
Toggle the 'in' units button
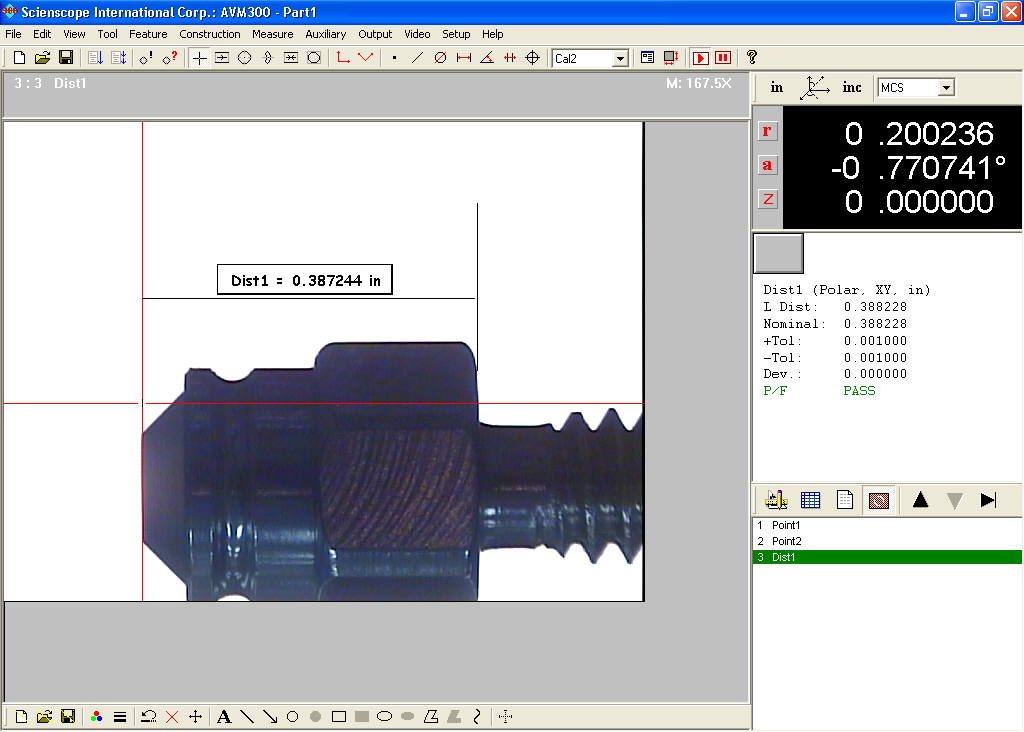click(776, 87)
